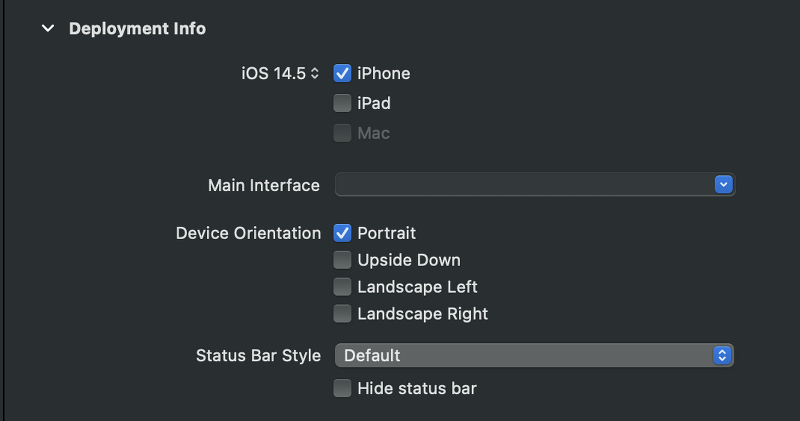800x421 pixels.
Task: Click the 'iPad' label text
Action: coord(373,103)
